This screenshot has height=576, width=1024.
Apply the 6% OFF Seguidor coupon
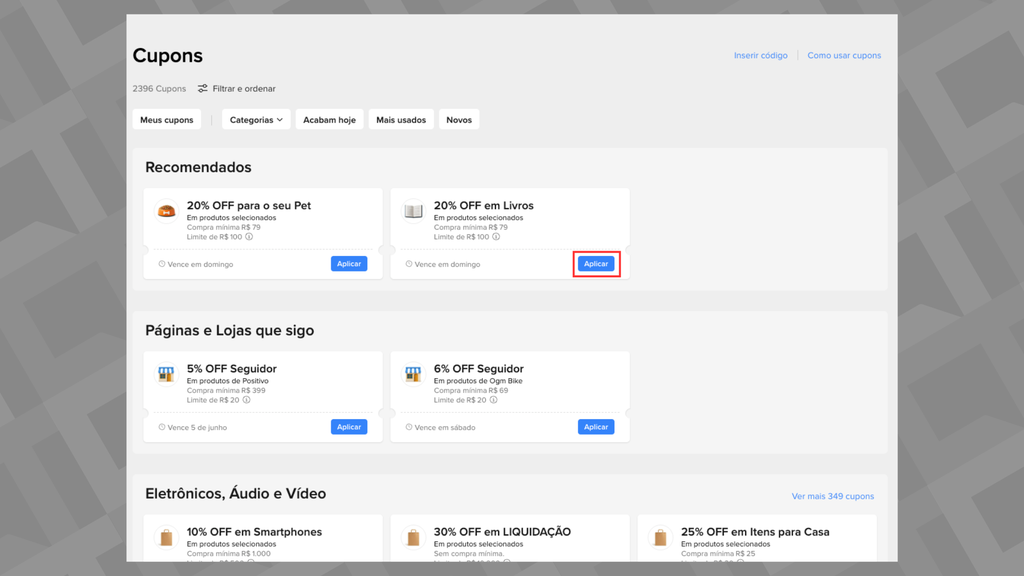coord(596,427)
